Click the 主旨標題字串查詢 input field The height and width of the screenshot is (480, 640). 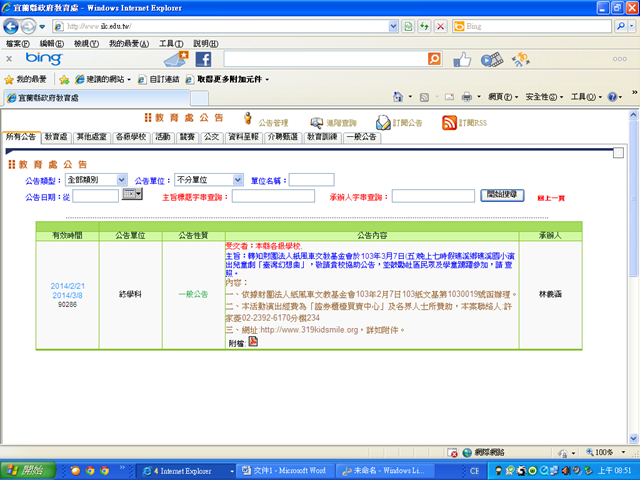pyautogui.click(x=273, y=196)
